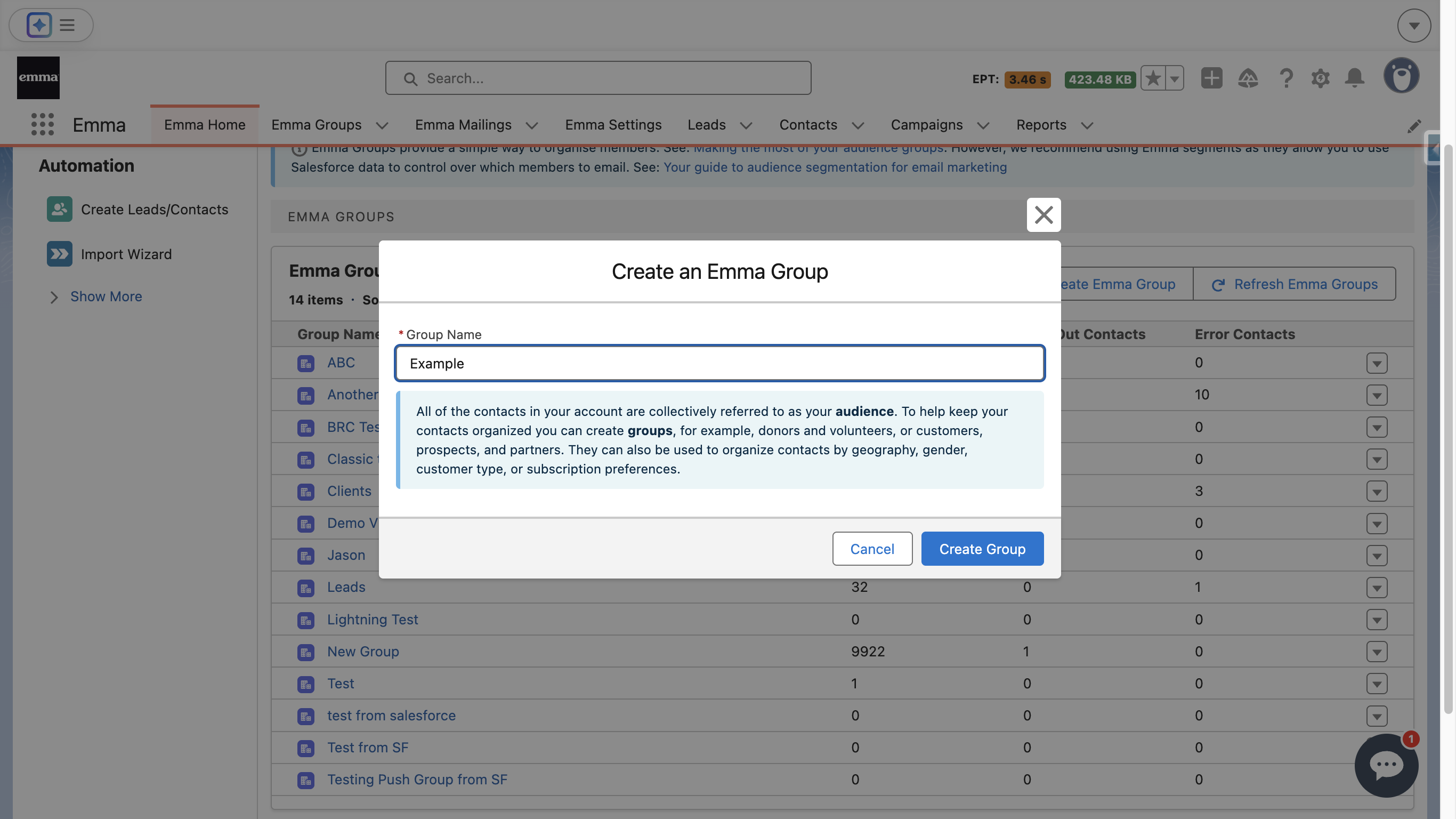Open the Notifications bell icon
Image resolution: width=1456 pixels, height=819 pixels.
pos(1354,78)
